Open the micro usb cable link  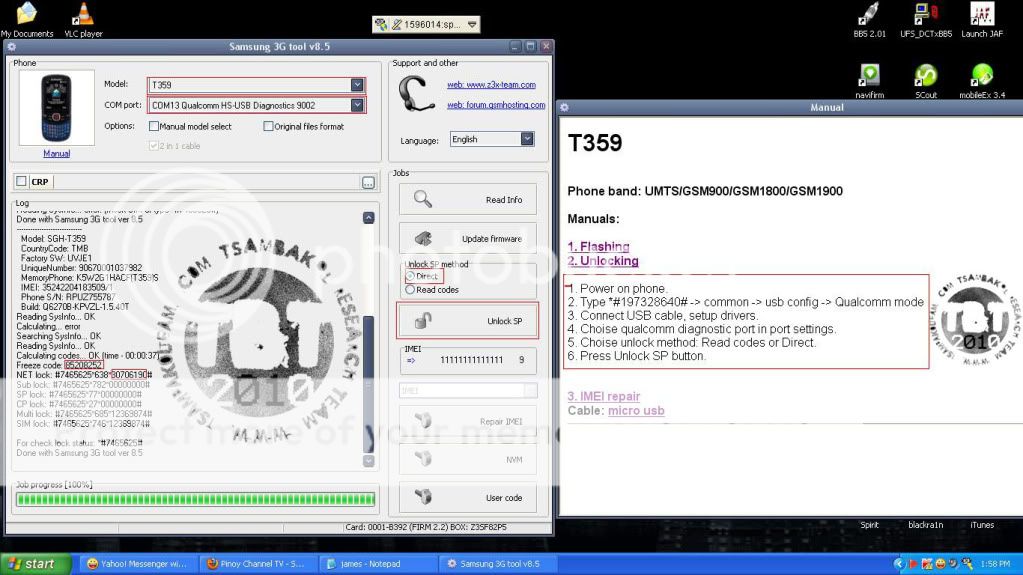pos(636,411)
